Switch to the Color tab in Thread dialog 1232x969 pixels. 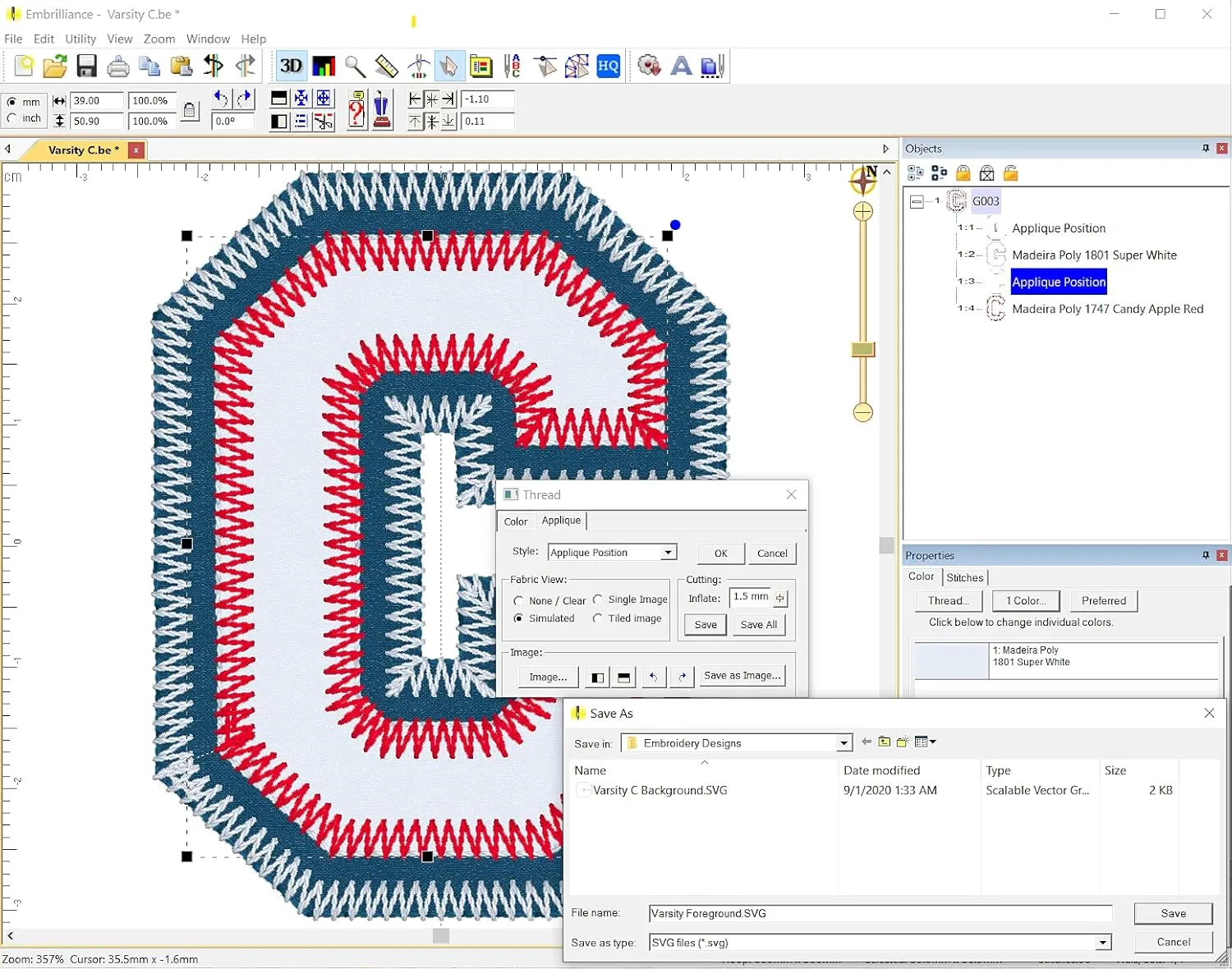click(516, 521)
